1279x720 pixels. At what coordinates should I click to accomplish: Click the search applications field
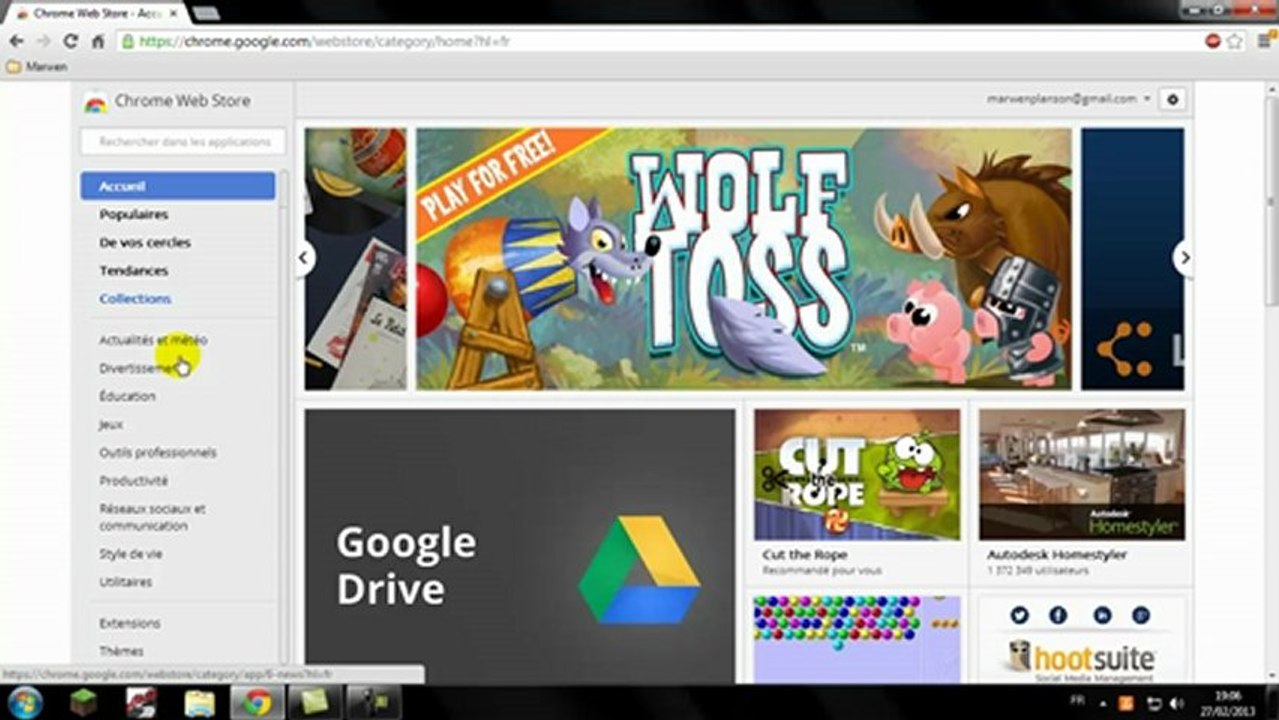[x=183, y=142]
